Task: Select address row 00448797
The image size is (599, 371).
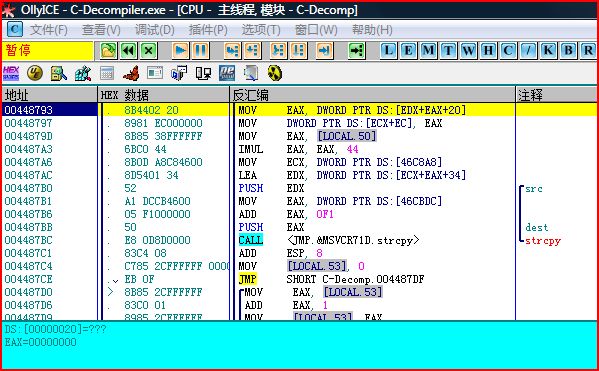Action: coord(29,123)
